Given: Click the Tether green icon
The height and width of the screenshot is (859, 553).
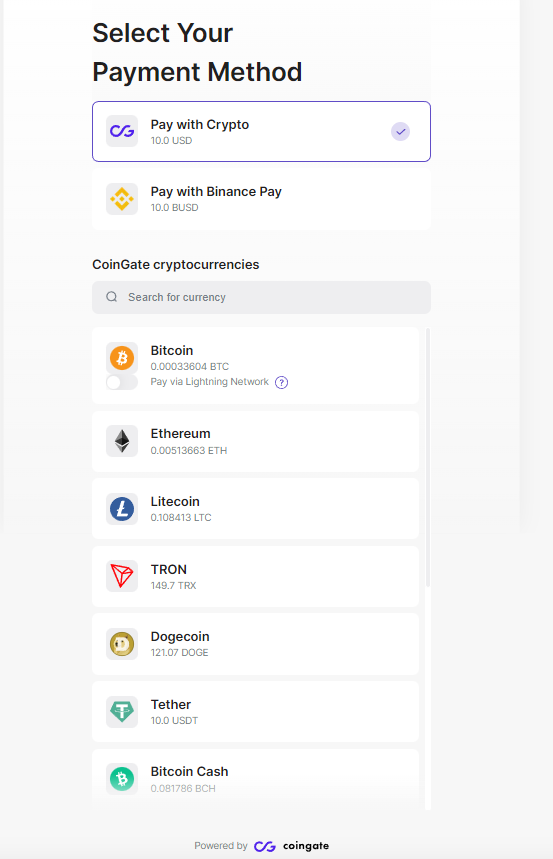Looking at the screenshot, I should coord(122,712).
